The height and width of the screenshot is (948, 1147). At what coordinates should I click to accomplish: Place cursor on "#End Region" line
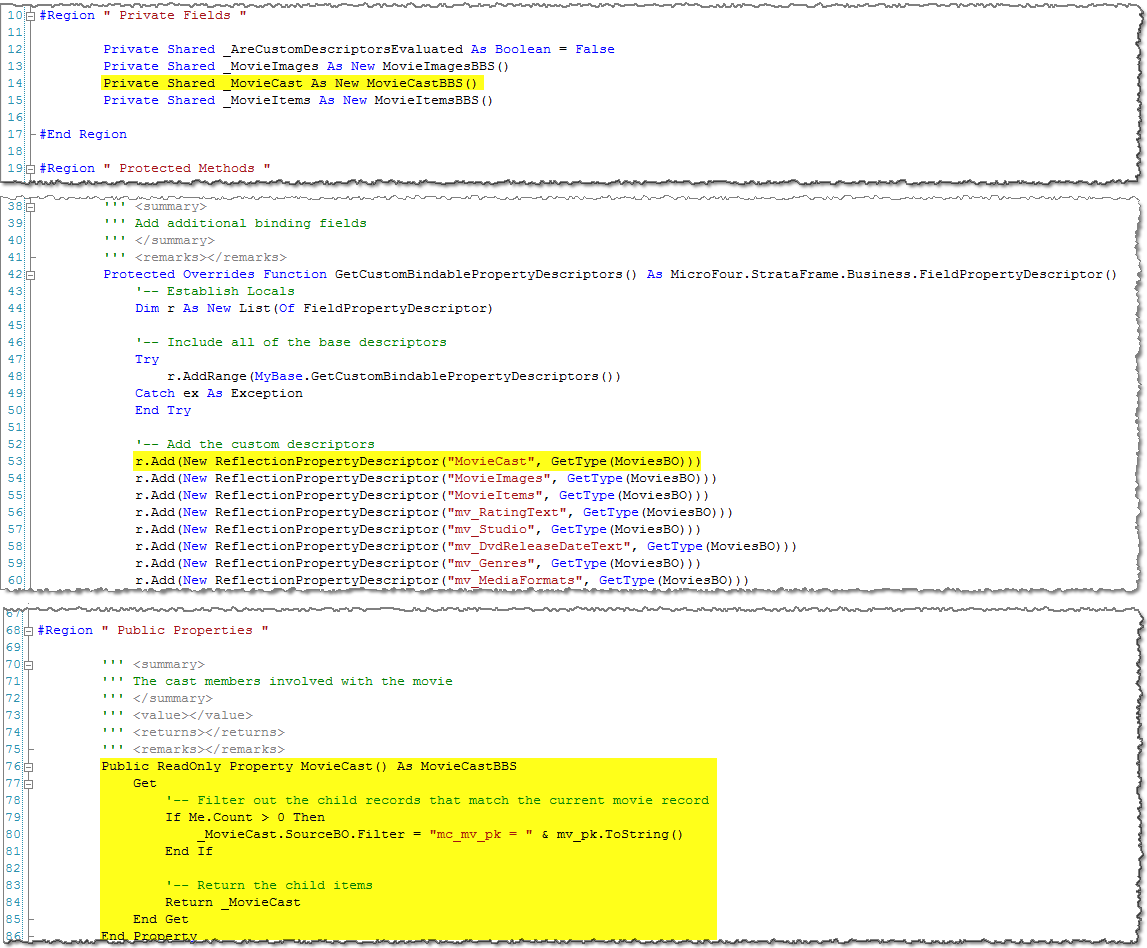click(82, 135)
